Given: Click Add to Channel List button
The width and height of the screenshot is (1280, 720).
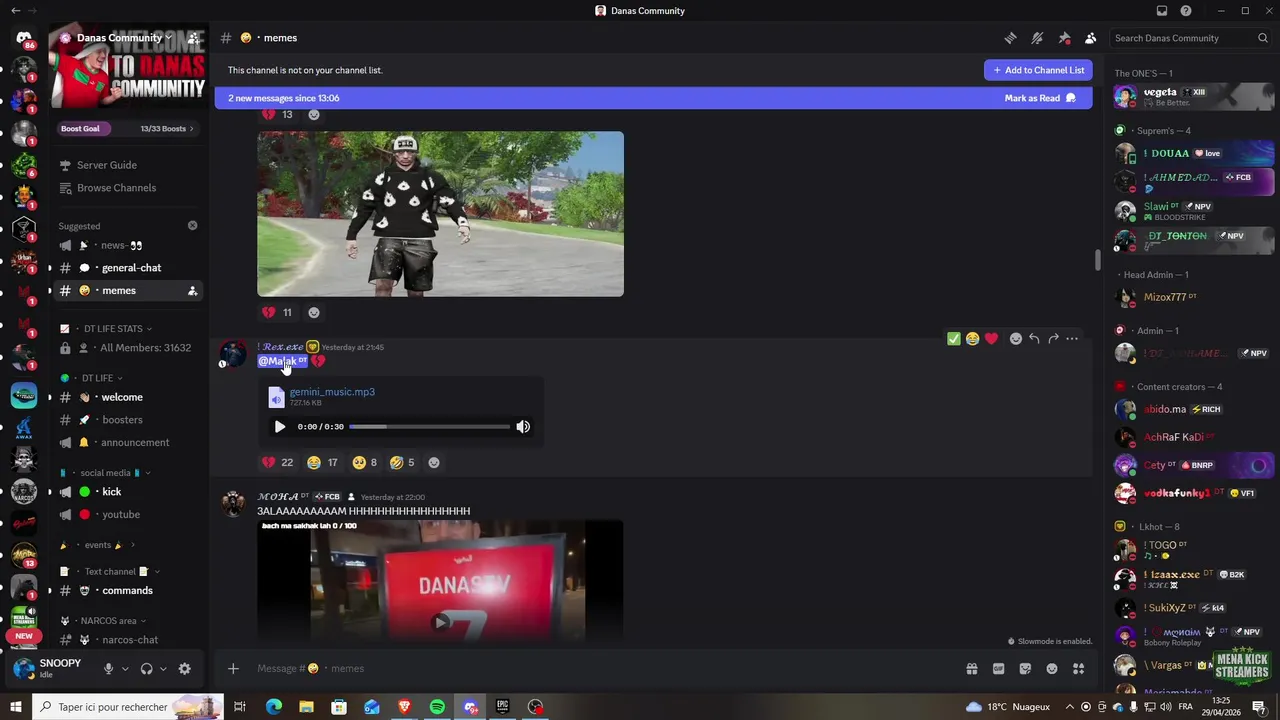Looking at the screenshot, I should 1038,70.
